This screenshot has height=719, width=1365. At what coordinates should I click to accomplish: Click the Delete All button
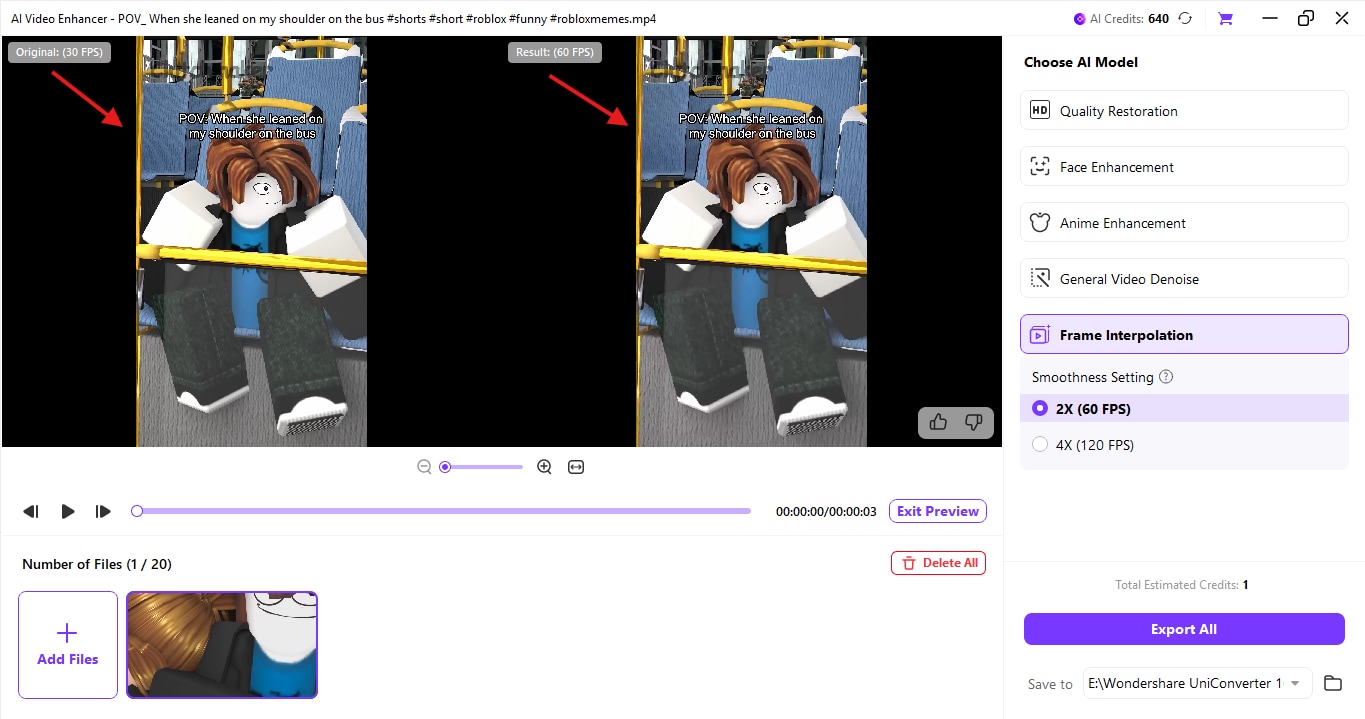click(x=938, y=563)
